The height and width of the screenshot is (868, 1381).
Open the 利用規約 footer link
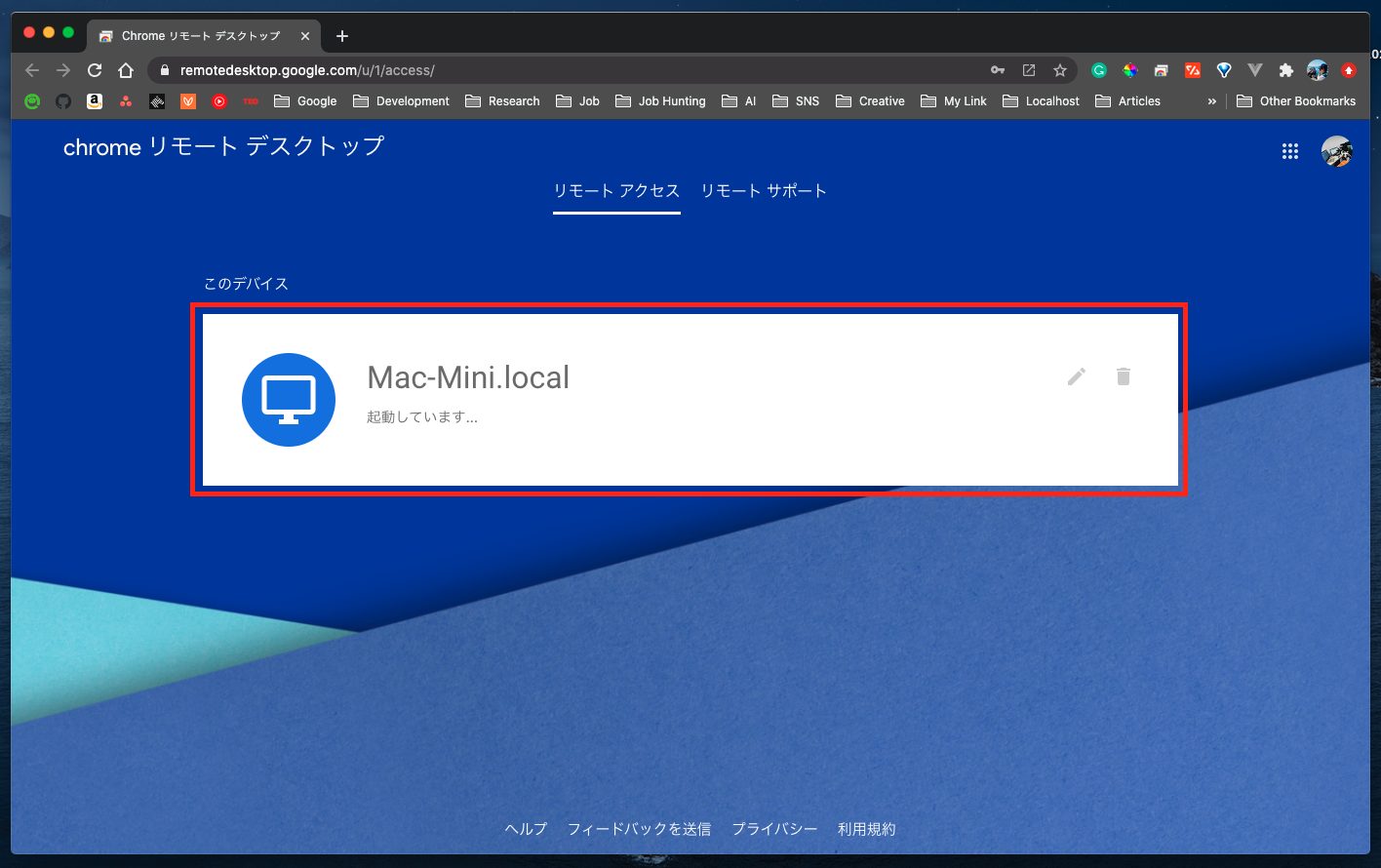(866, 829)
